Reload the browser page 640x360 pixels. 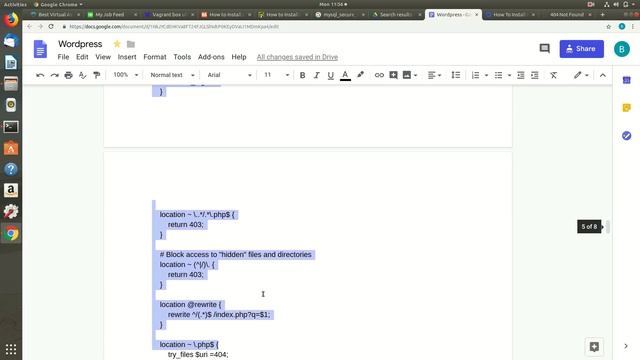click(51, 27)
